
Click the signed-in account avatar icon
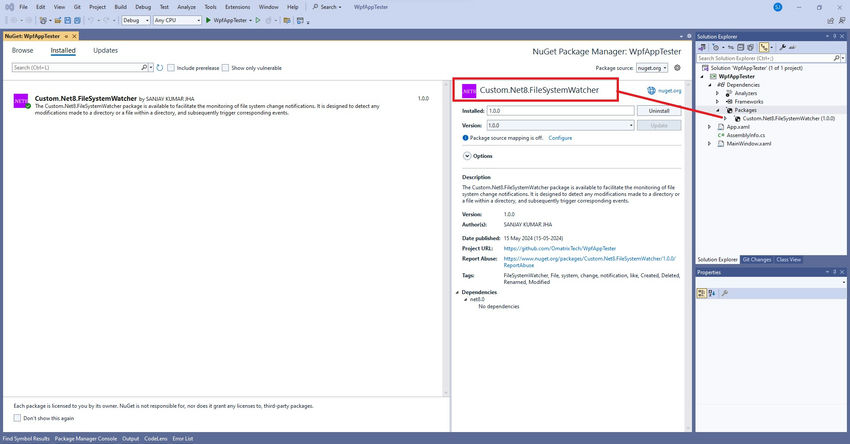pyautogui.click(x=778, y=7)
